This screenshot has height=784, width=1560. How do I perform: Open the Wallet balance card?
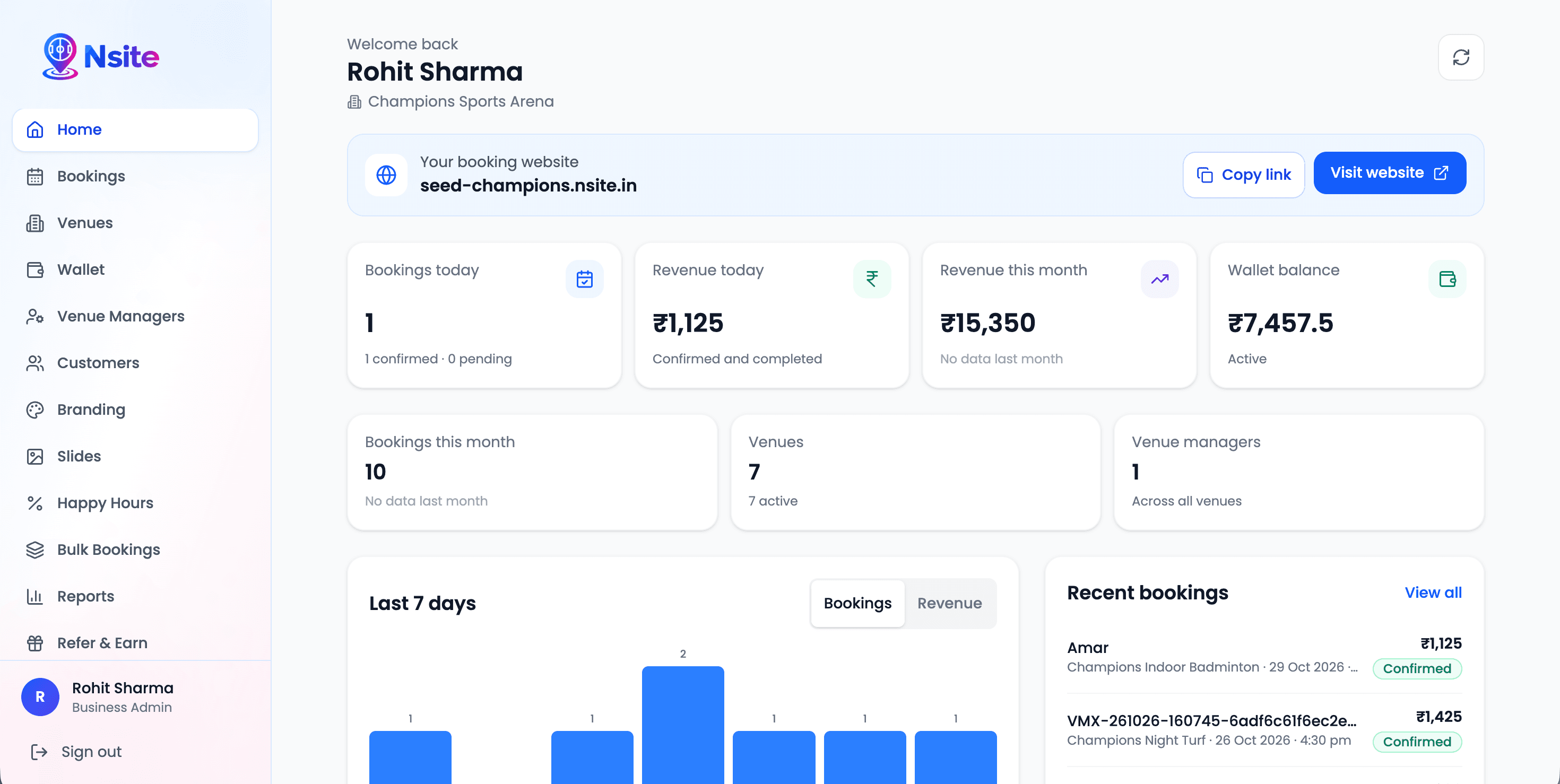1347,315
